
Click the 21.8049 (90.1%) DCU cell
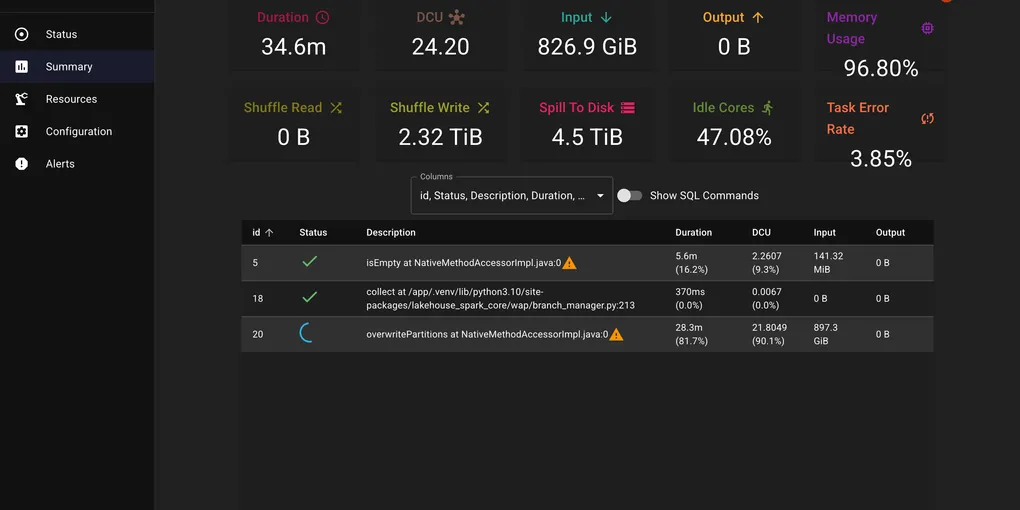click(x=770, y=334)
